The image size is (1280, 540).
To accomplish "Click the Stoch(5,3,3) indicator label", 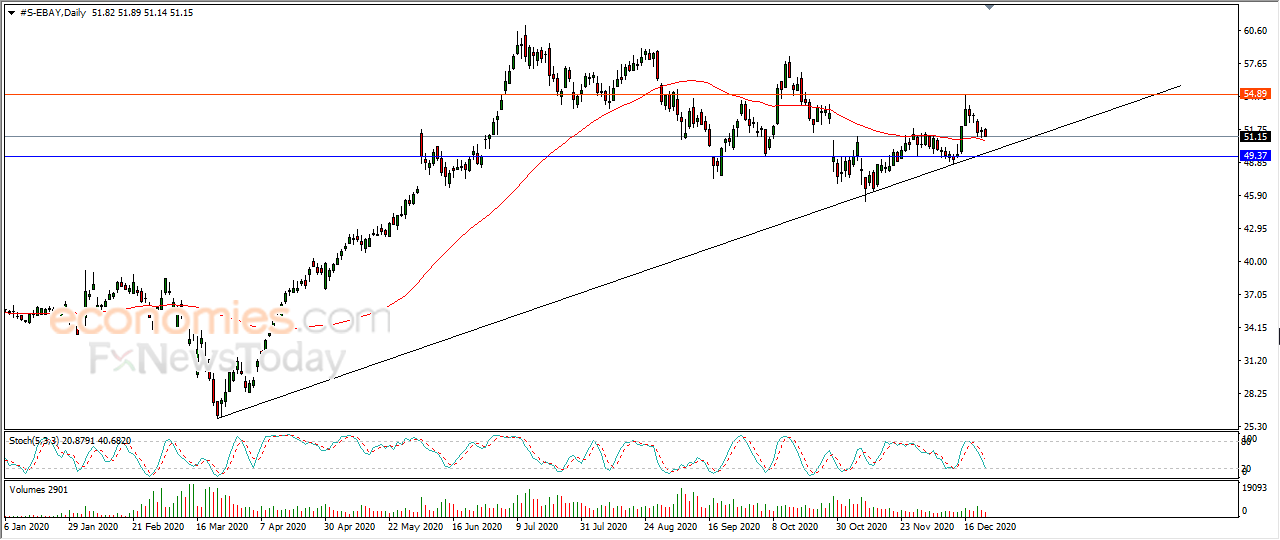I will pyautogui.click(x=36, y=441).
